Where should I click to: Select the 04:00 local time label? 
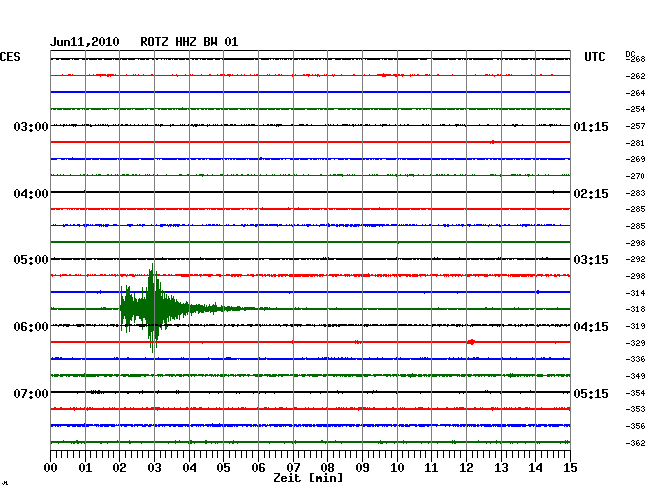pos(31,194)
